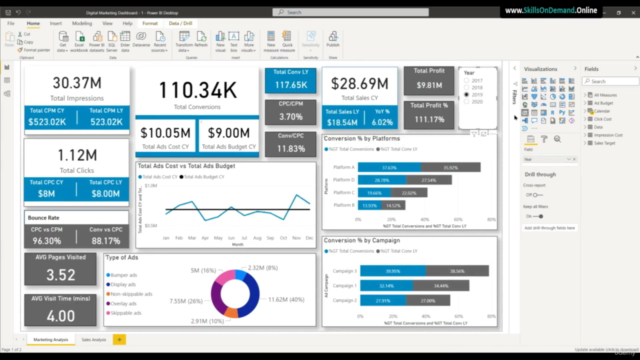Open the Fields well tab in Visualizations

(531, 139)
